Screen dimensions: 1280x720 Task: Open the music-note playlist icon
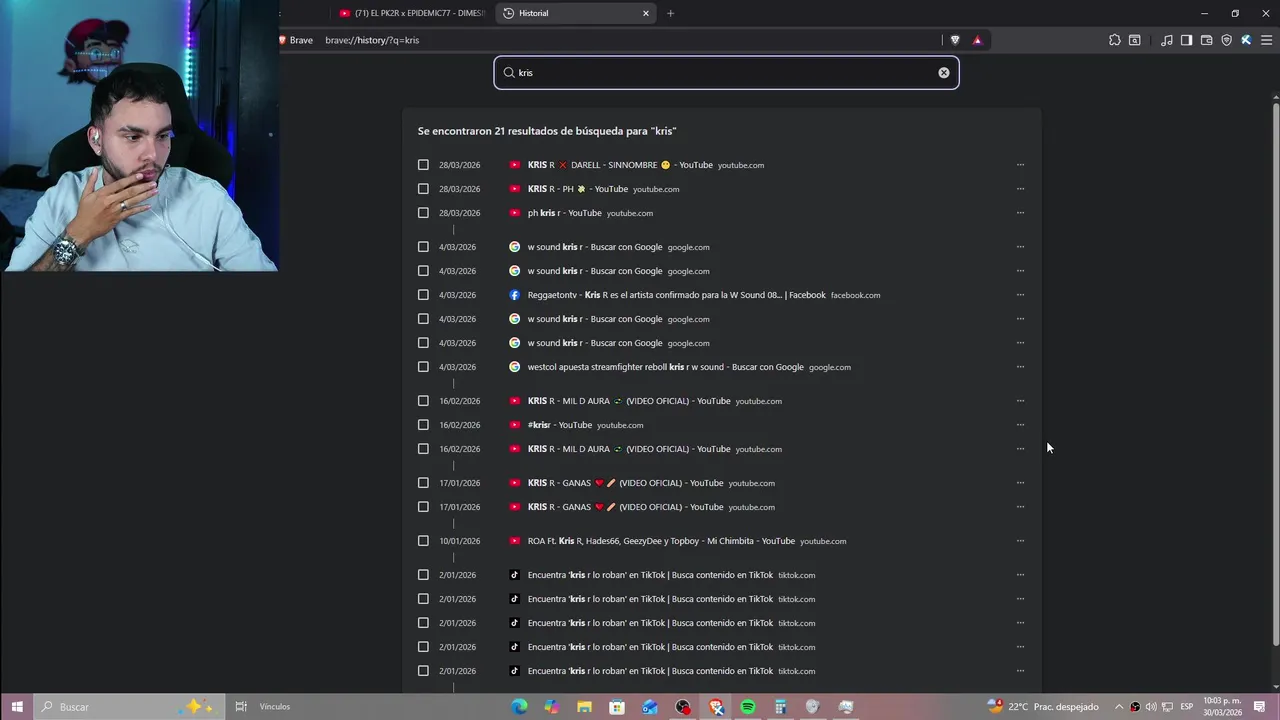click(x=1167, y=40)
